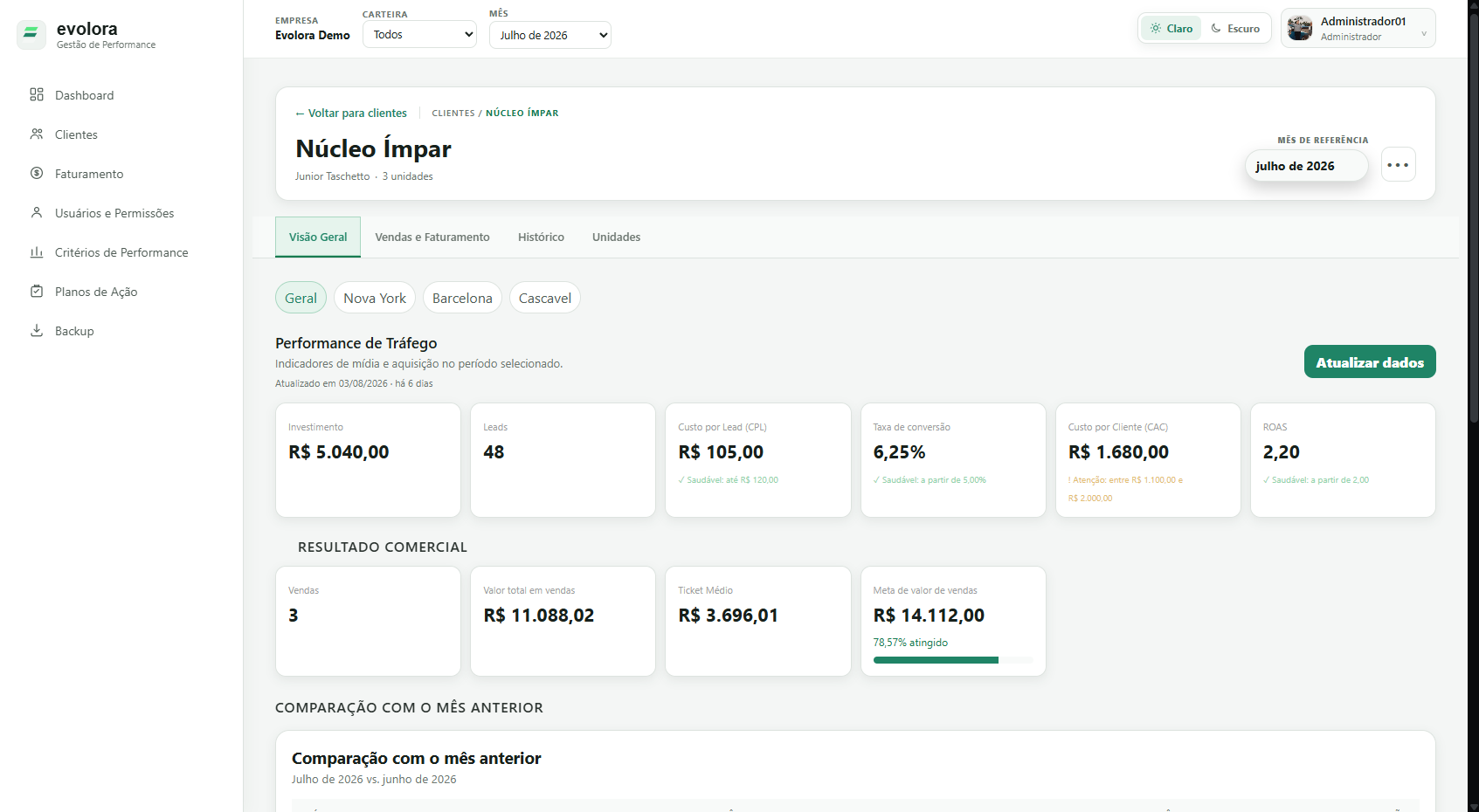
Task: Click the Investimento R$ 5.040,00 card
Action: coord(368,460)
